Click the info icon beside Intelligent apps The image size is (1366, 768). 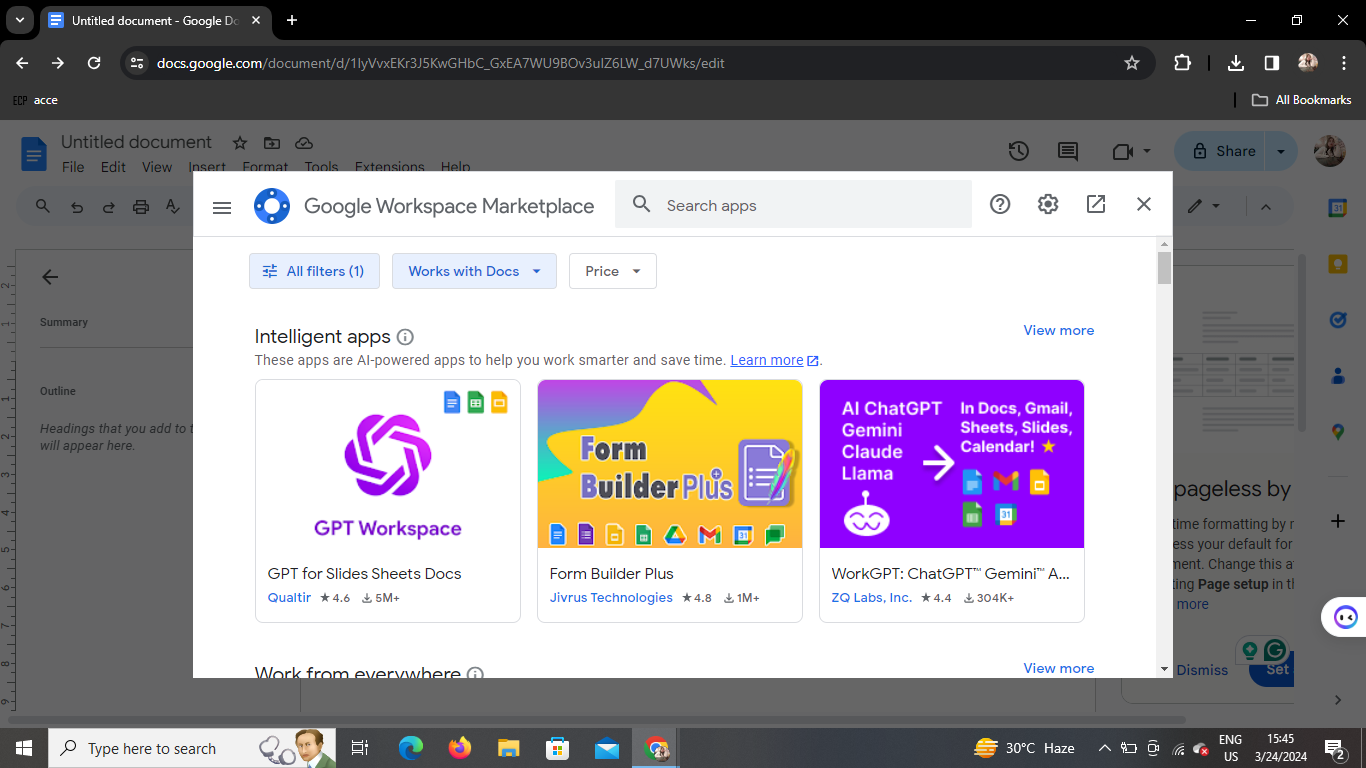[x=405, y=337]
